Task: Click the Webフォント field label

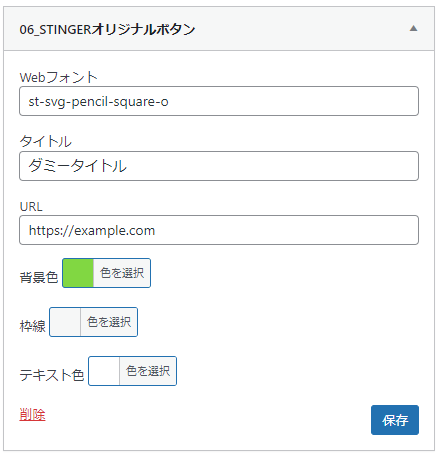Action: click(58, 77)
